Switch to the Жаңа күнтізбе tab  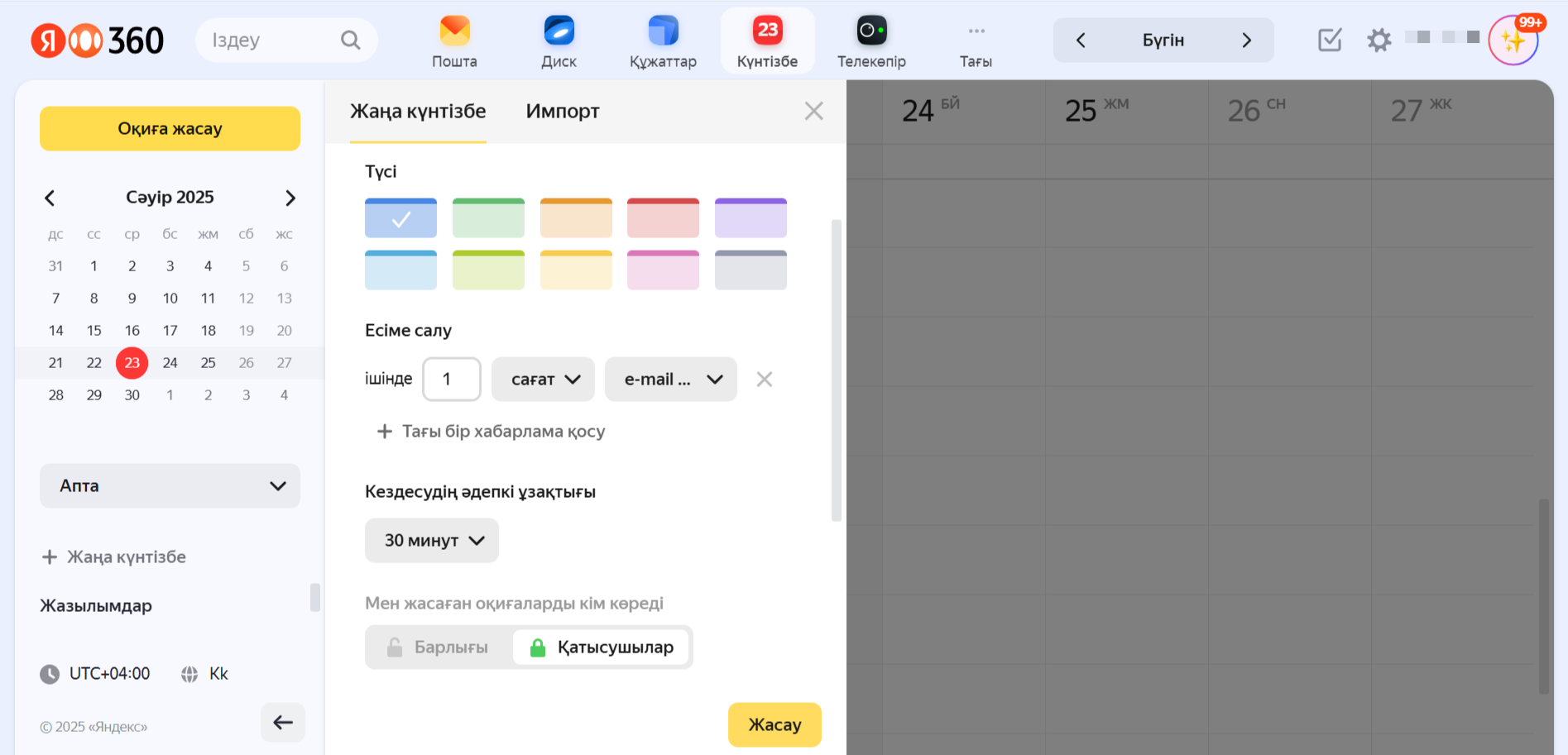point(418,112)
